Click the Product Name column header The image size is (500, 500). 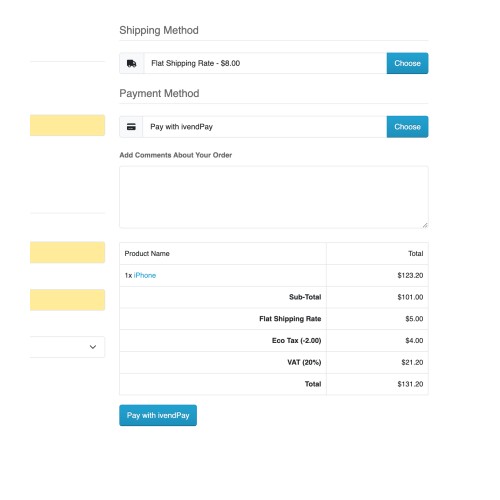tap(147, 254)
